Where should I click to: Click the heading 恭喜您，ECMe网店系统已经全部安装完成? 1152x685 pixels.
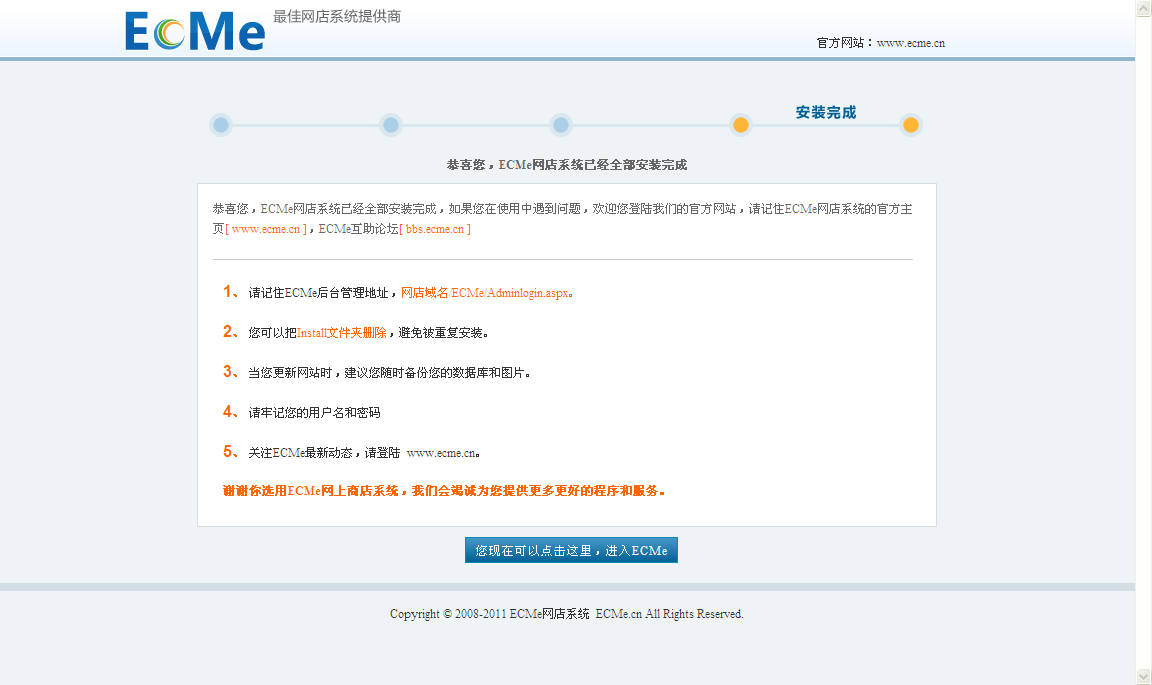point(566,165)
